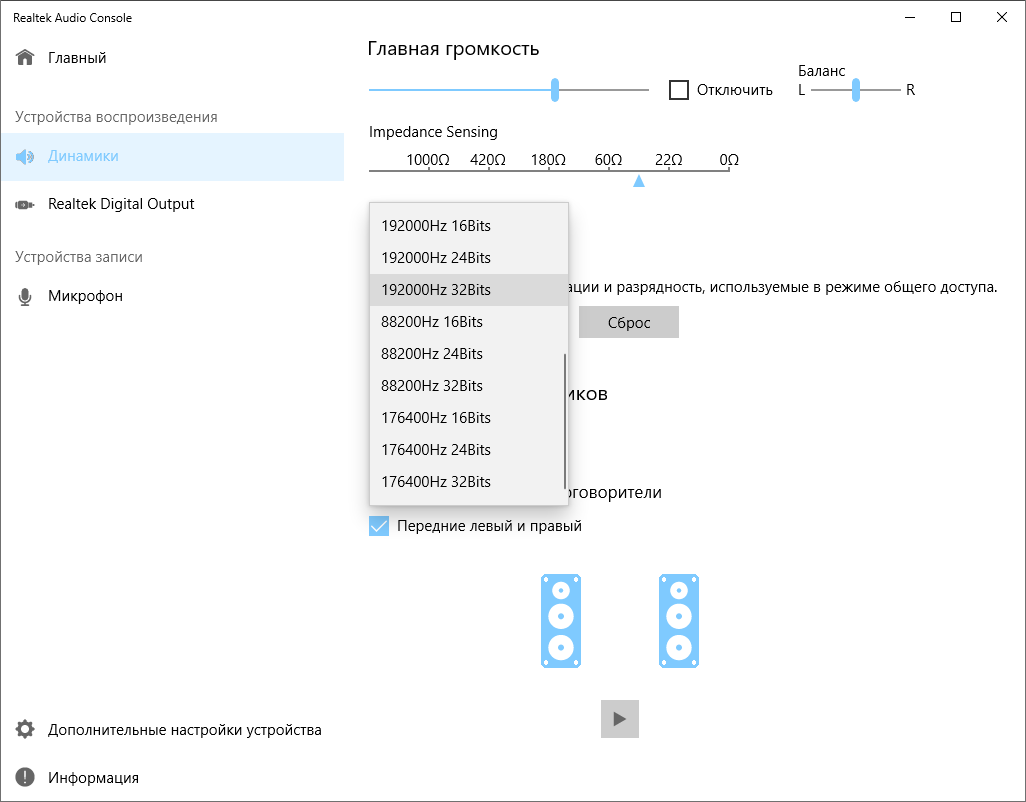Click the Realtek Digital Output connector icon
The height and width of the screenshot is (802, 1026).
pyautogui.click(x=25, y=205)
